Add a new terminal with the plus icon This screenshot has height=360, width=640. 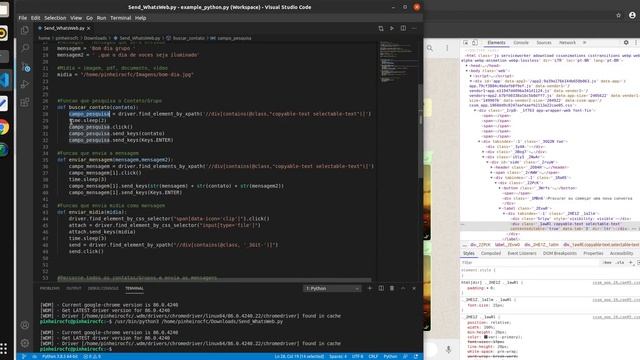(370, 288)
